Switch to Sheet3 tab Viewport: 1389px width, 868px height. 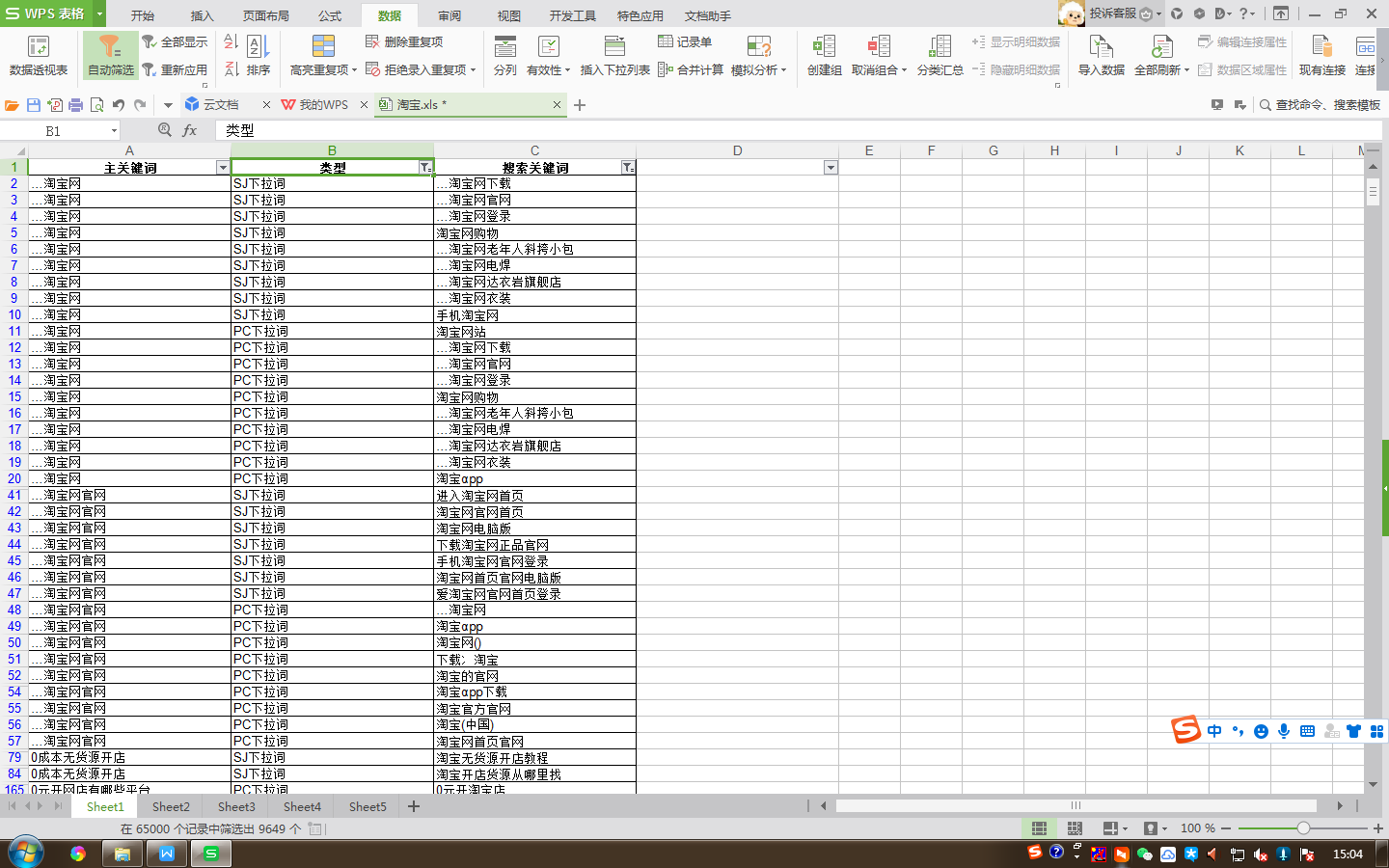[x=236, y=806]
